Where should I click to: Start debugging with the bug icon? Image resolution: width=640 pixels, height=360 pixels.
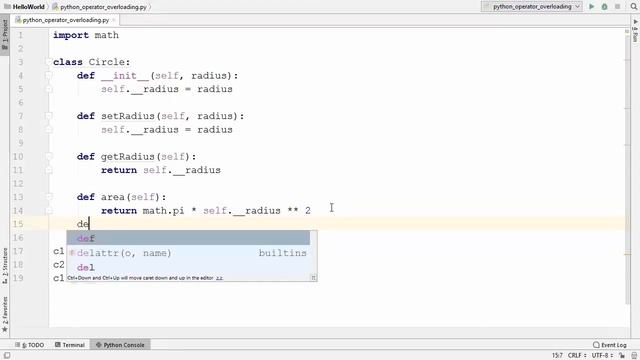point(604,7)
